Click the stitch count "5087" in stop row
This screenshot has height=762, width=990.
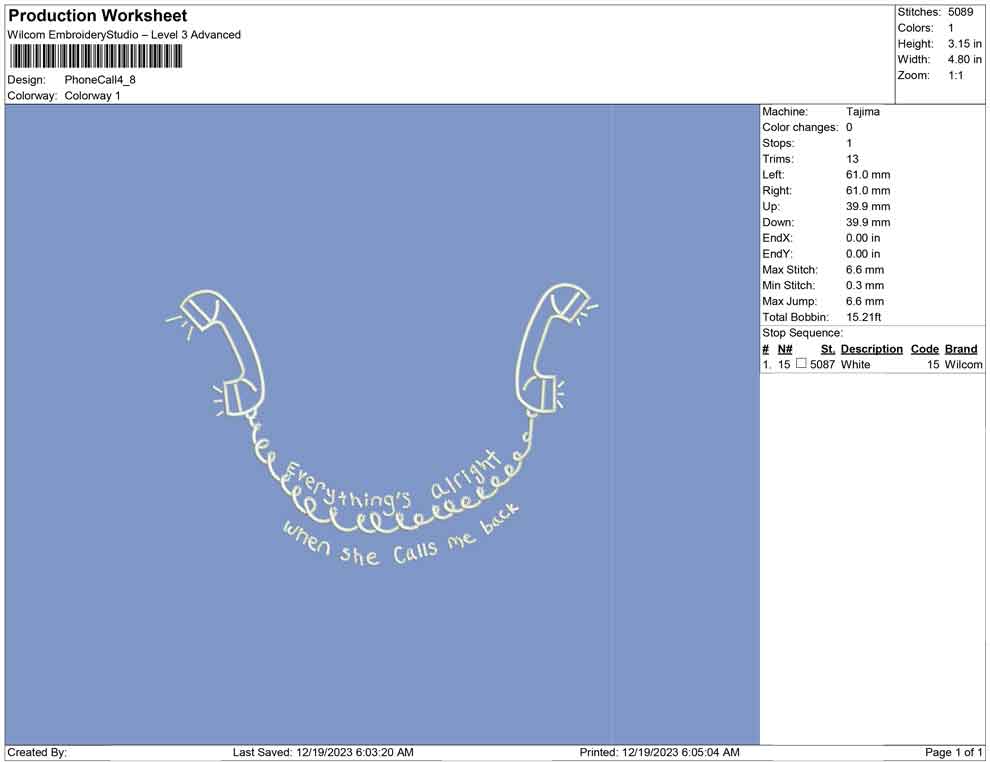click(x=822, y=364)
